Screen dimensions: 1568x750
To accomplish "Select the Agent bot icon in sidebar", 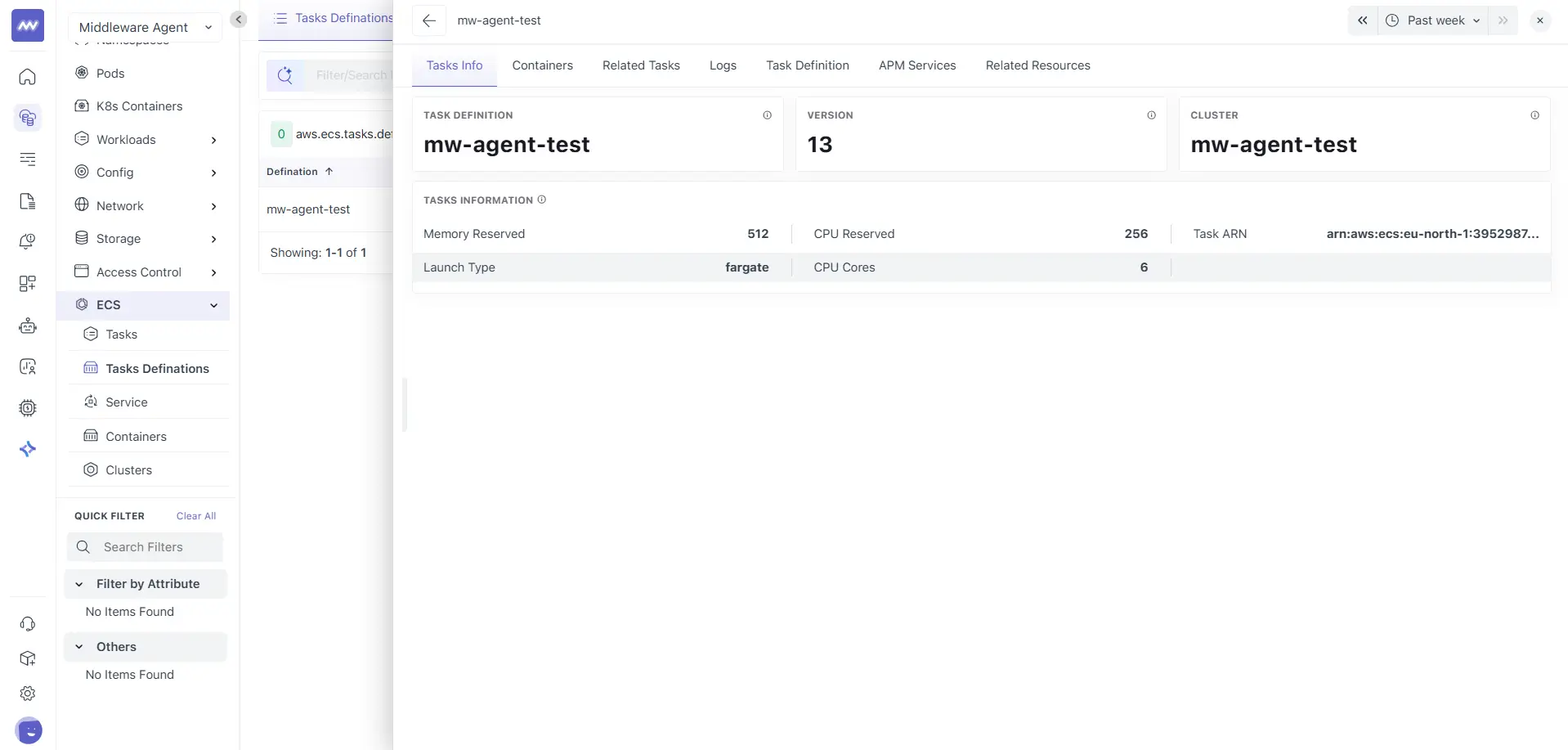I will coord(27,326).
